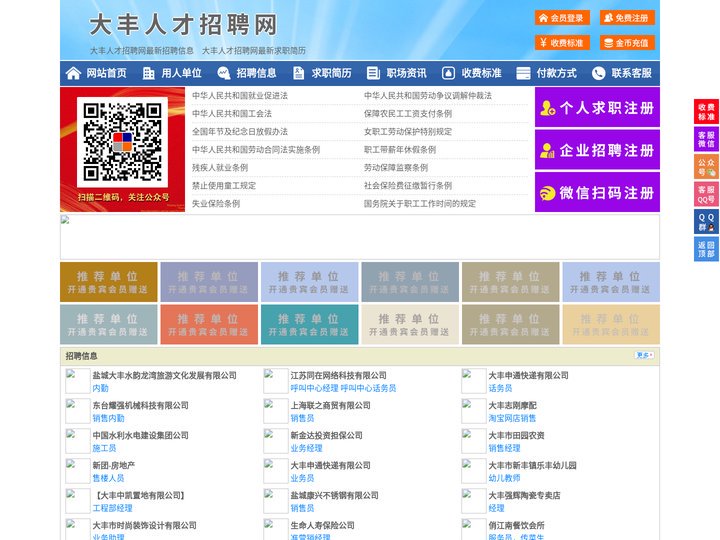Open 劳动保障监察条例 link
Screen dimensions: 720x540
(x=396, y=167)
